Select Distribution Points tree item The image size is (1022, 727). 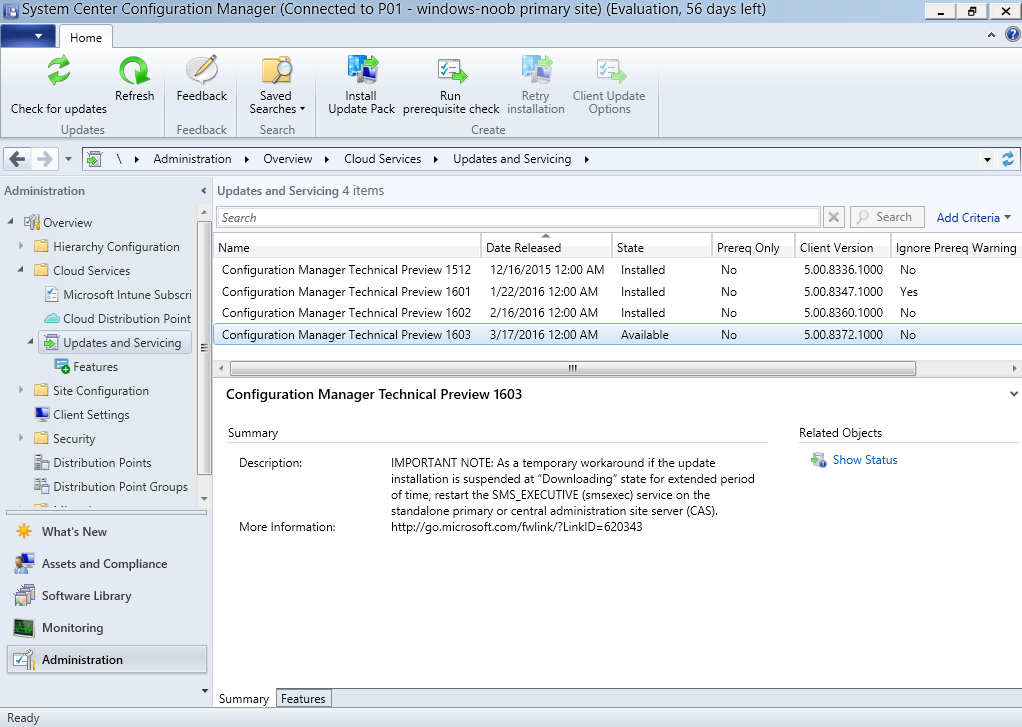click(x=93, y=463)
